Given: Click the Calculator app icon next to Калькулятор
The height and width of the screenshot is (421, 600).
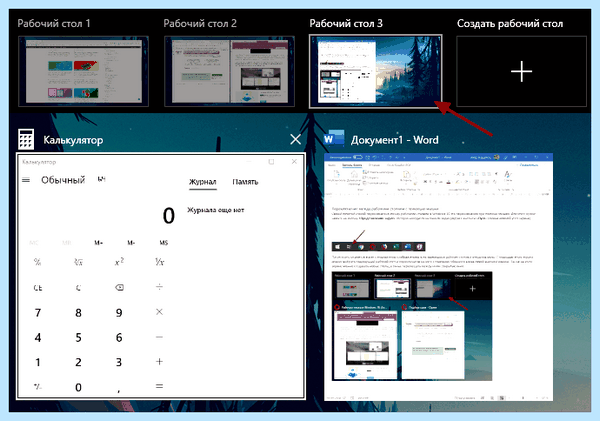Looking at the screenshot, I should [26, 139].
